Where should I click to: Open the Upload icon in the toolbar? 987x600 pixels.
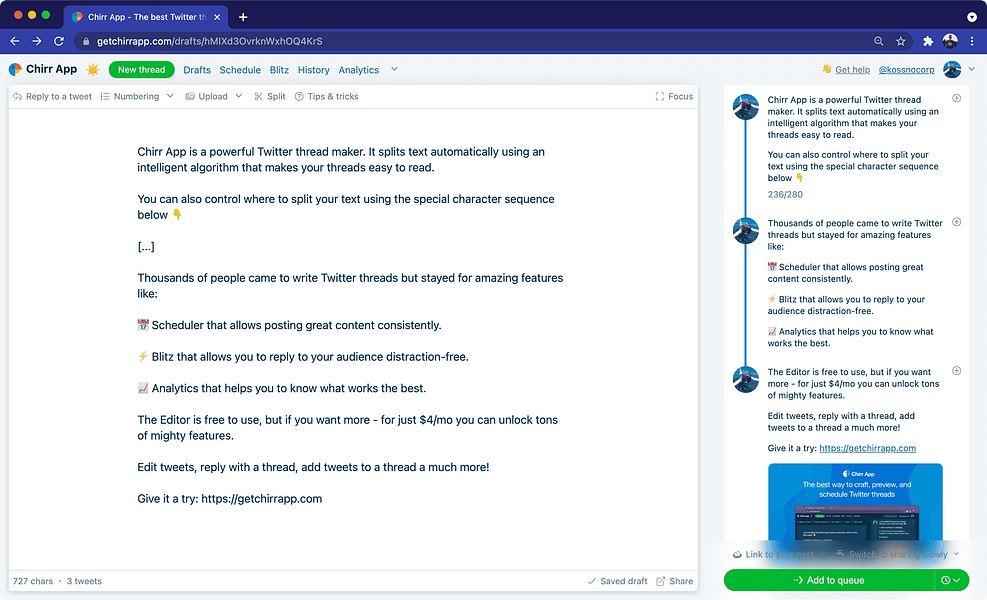(190, 96)
